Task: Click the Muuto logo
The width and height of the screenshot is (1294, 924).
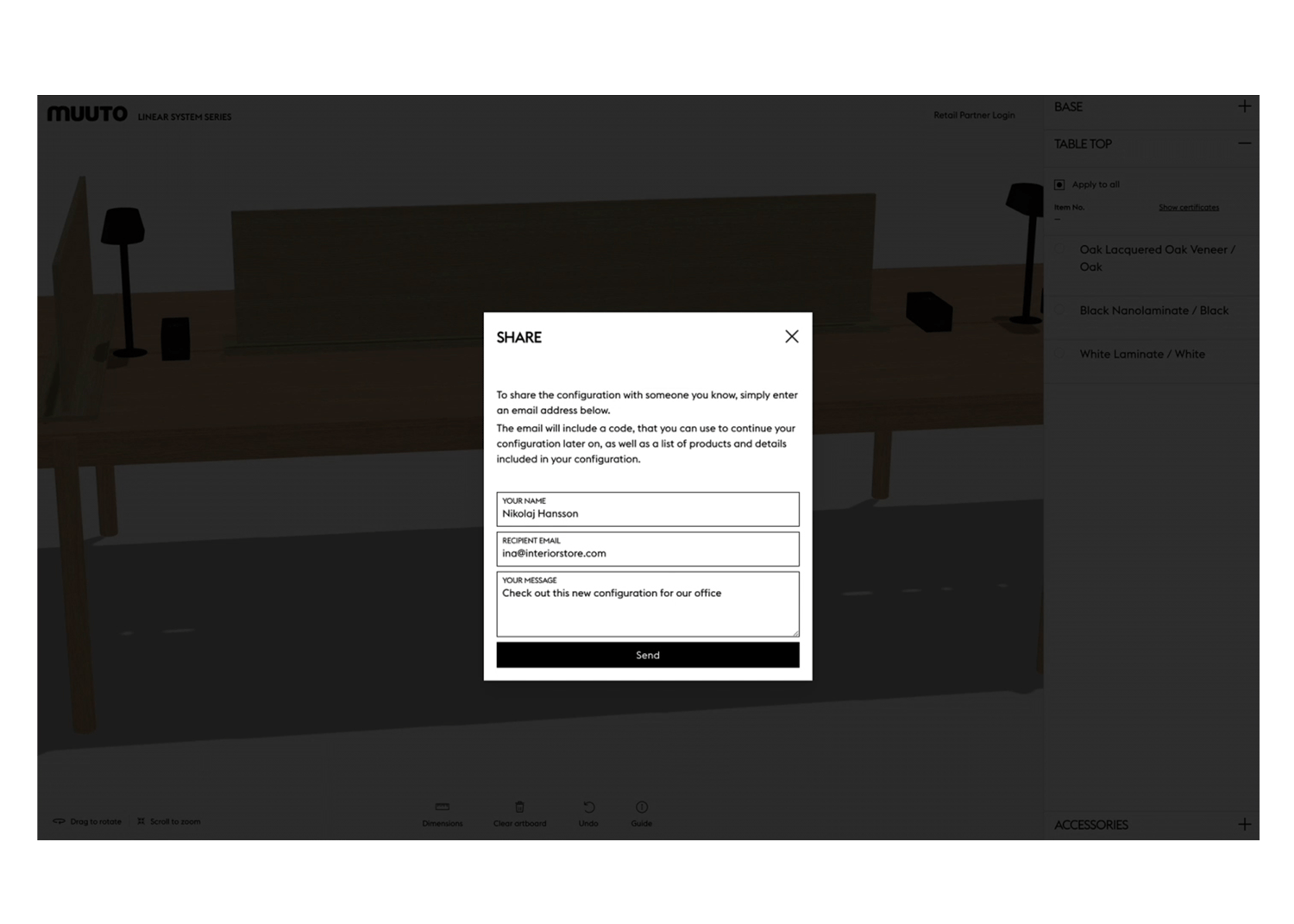Action: point(87,114)
